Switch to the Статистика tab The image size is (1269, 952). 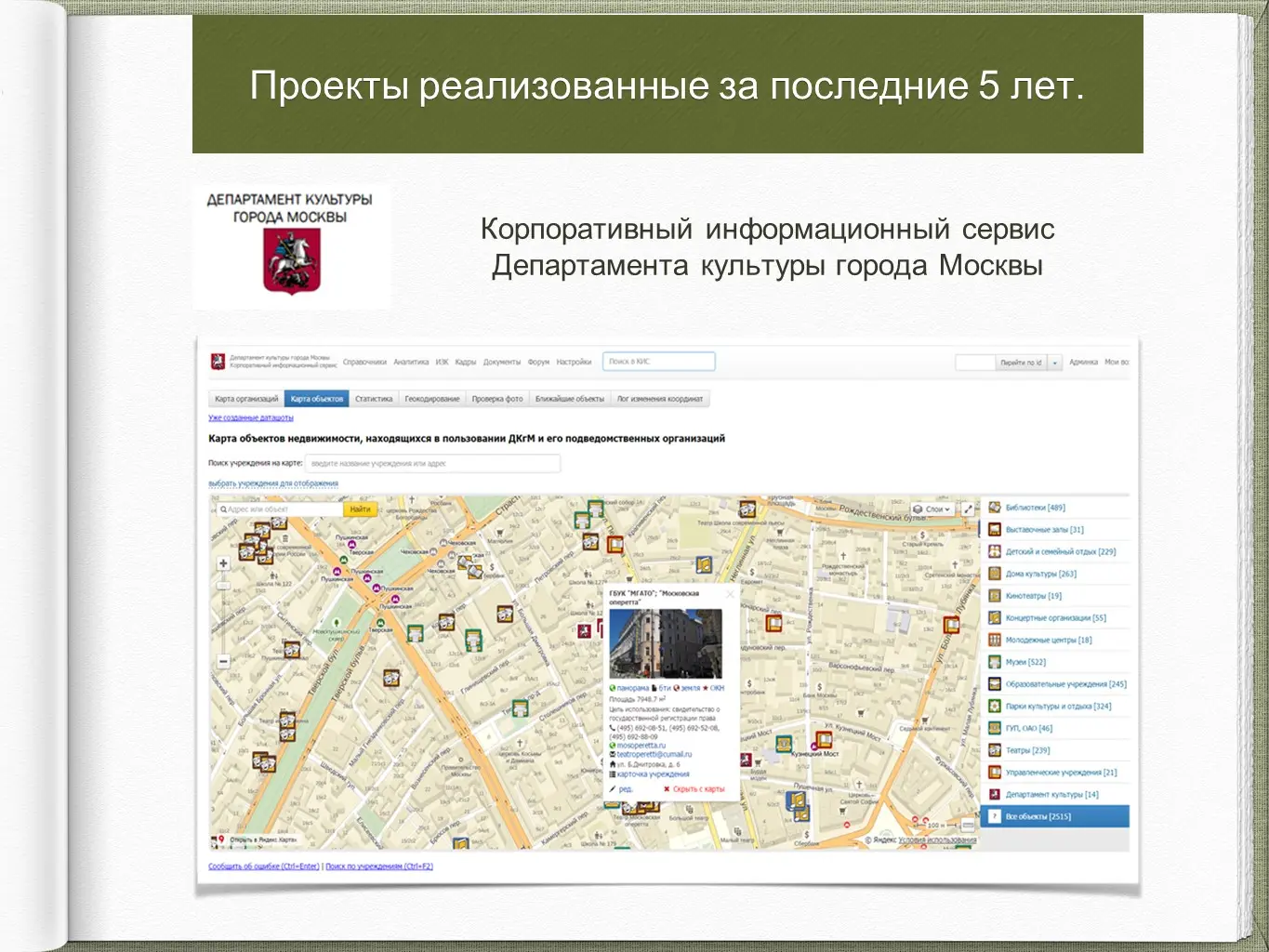(374, 399)
